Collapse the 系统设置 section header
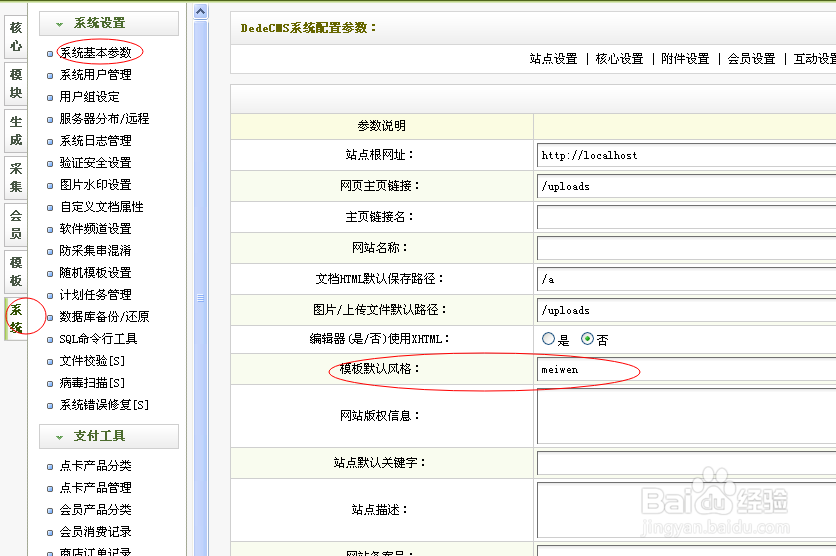The image size is (836, 556). pos(109,23)
